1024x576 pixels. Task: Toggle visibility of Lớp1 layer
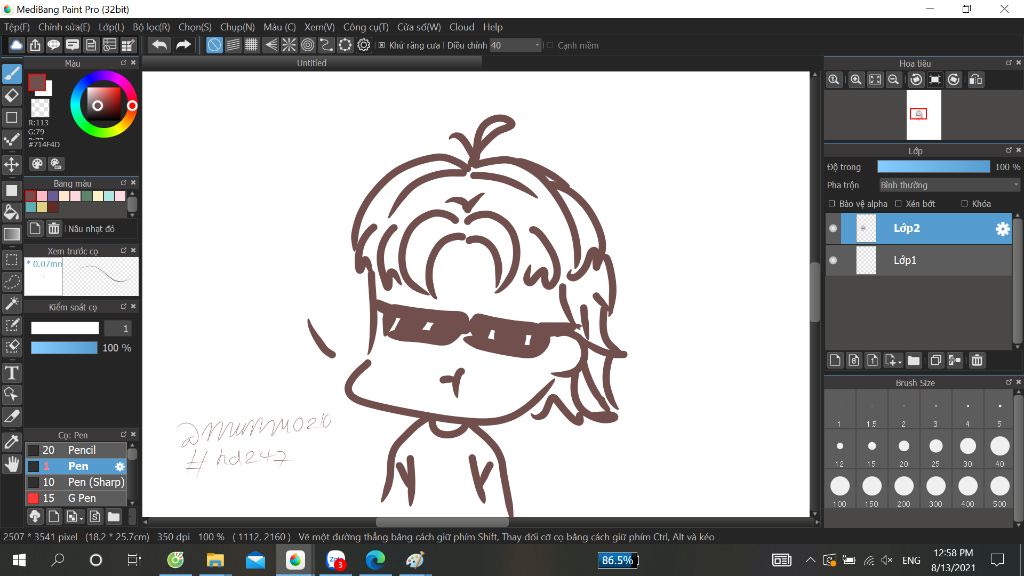tap(833, 260)
